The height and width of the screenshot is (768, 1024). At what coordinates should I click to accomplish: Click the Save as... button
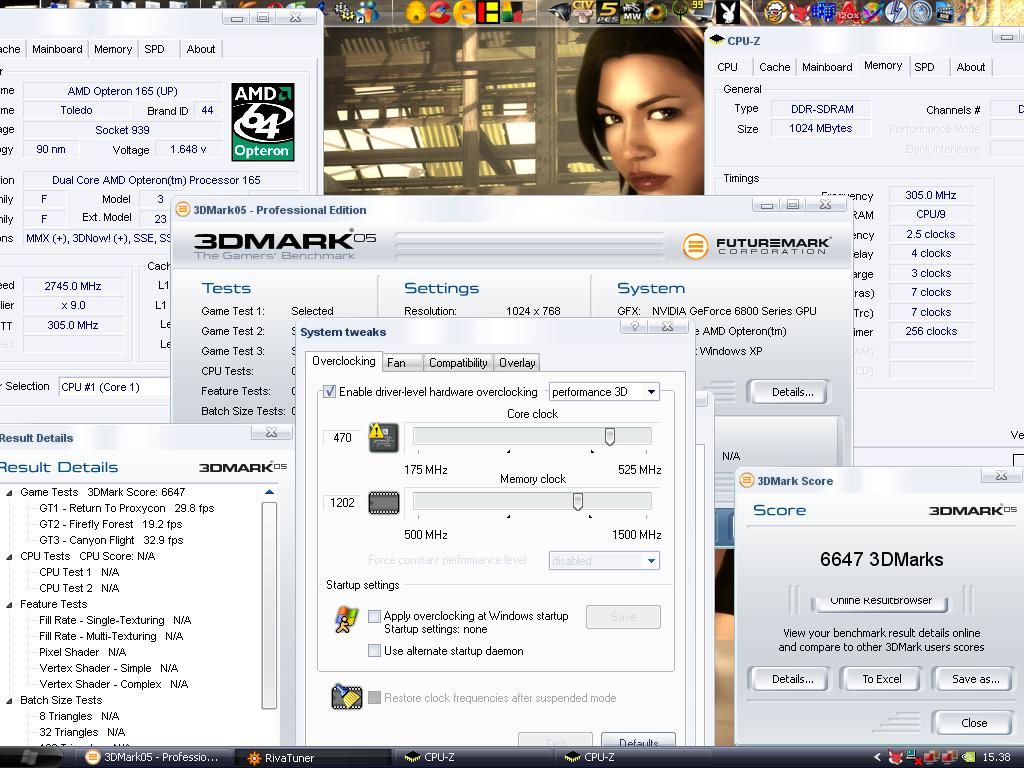click(976, 679)
